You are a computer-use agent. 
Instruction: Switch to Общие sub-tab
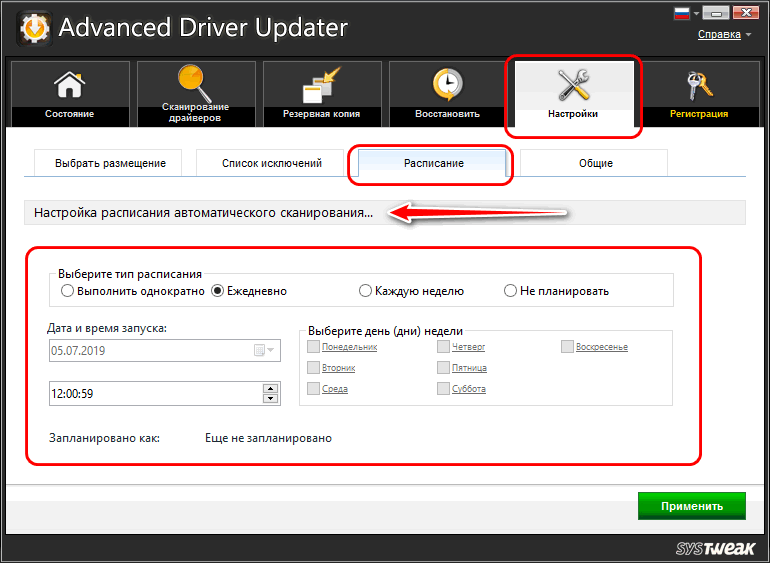596,163
